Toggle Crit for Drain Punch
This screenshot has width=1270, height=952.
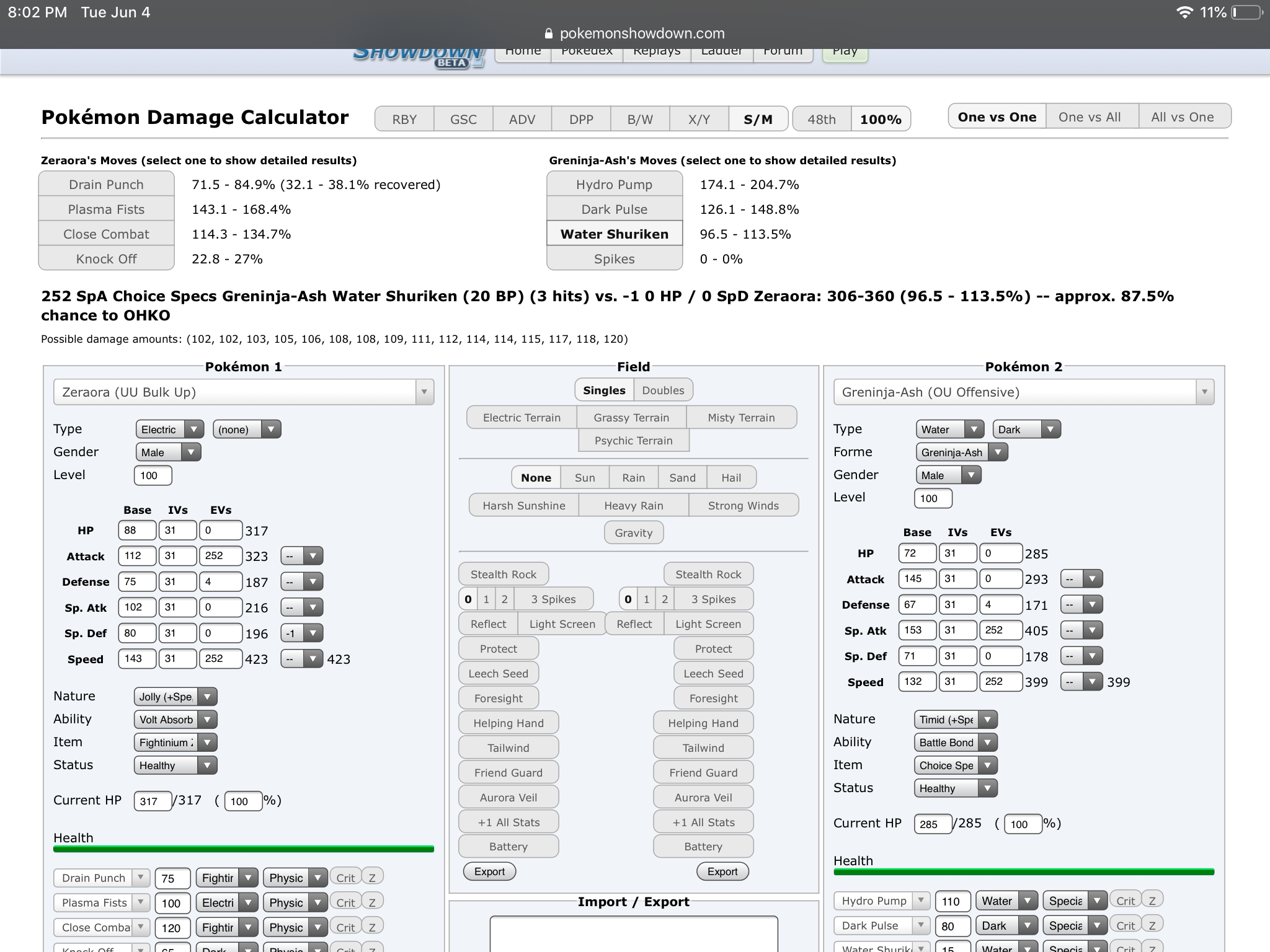tap(345, 878)
